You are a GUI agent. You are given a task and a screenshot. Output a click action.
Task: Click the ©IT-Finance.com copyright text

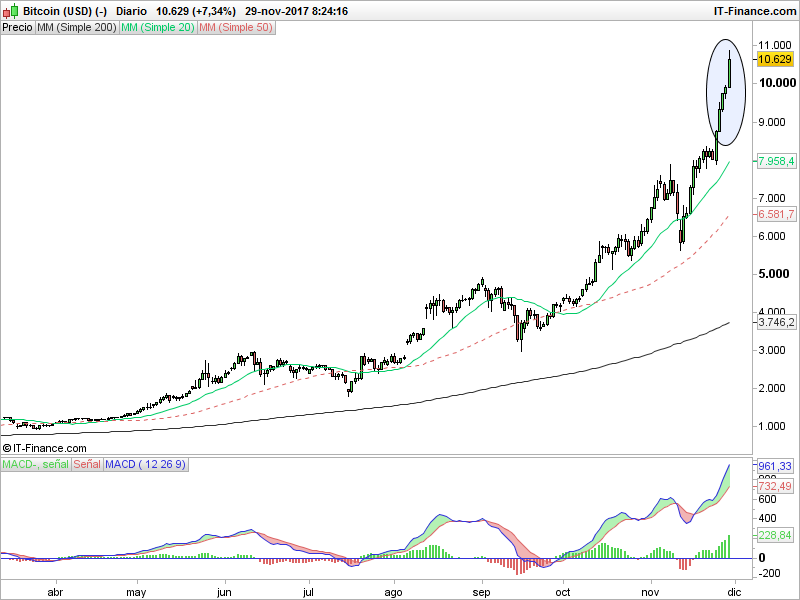tap(44, 448)
